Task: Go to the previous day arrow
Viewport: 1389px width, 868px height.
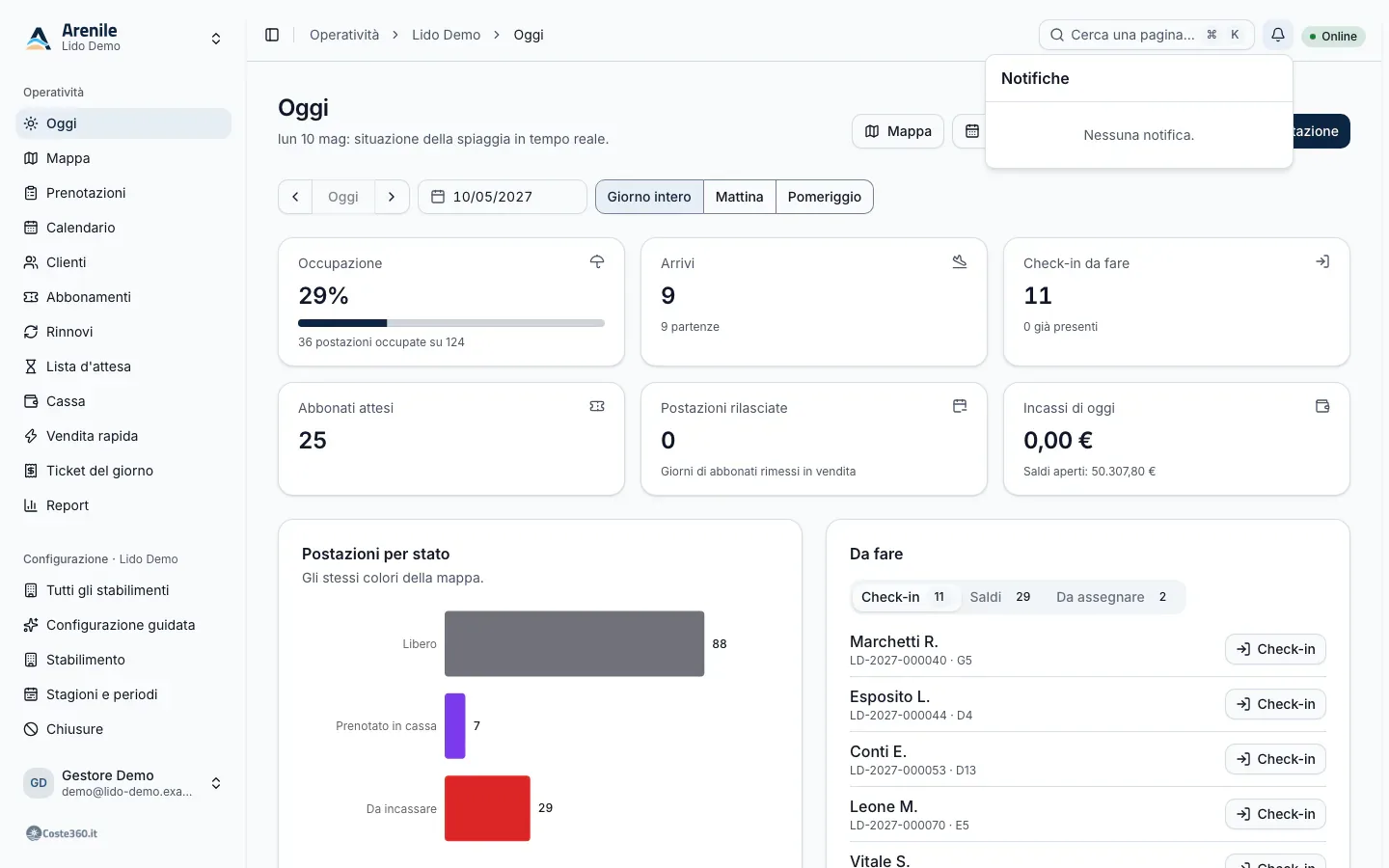Action: (295, 197)
